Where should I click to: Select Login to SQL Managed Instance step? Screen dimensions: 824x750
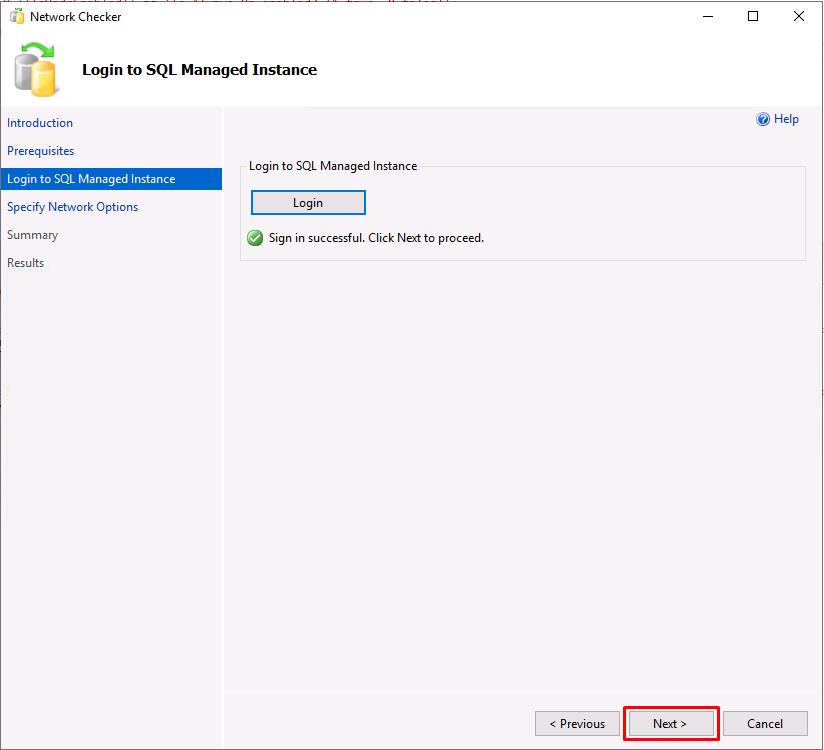tap(111, 179)
